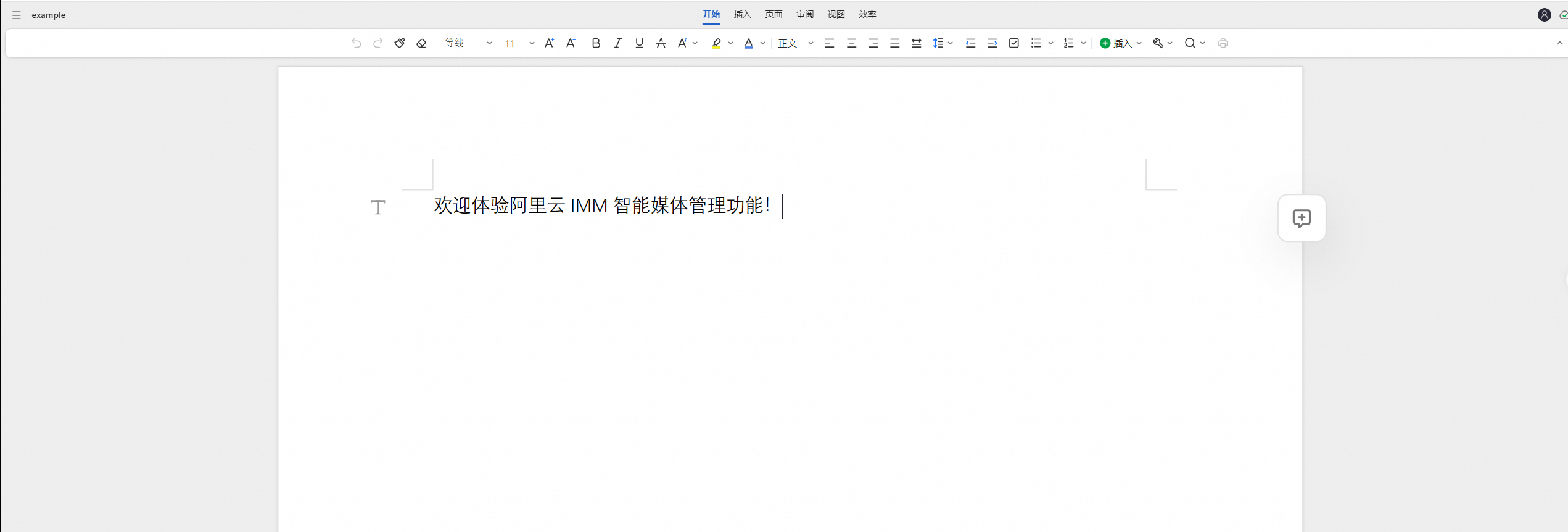
Task: Place cursor in the 欢迎体验阿里云 text line
Action: click(x=602, y=206)
